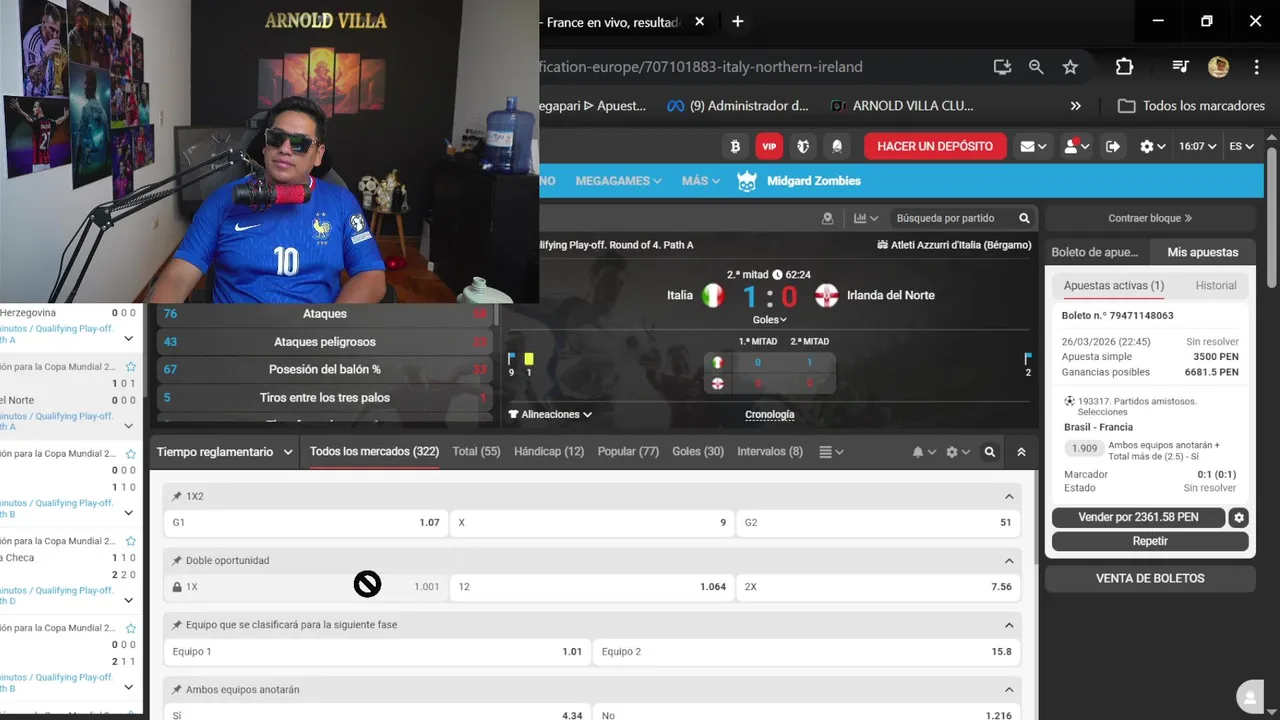The height and width of the screenshot is (720, 1280).
Task: Toggle pin on Ambos equipos anotarán market
Action: point(177,689)
